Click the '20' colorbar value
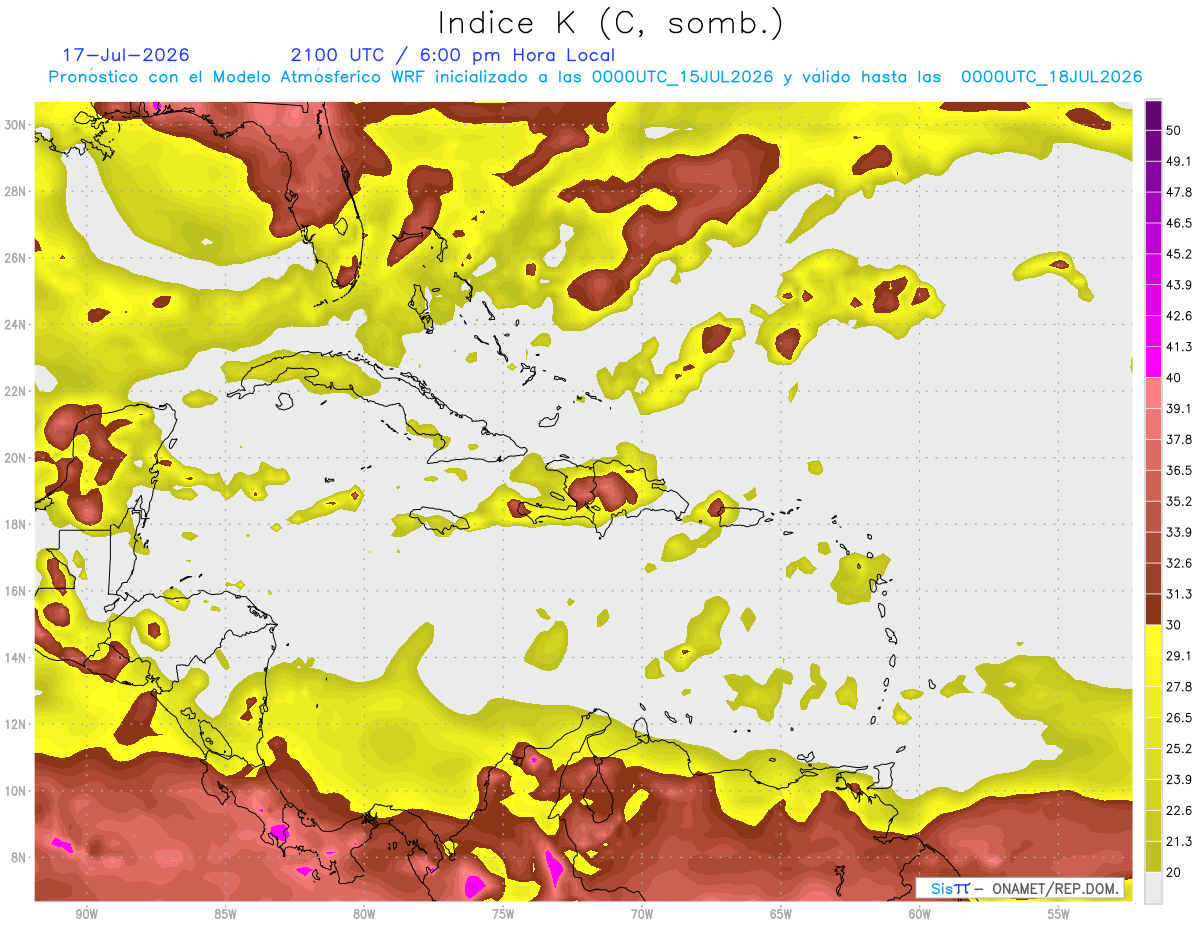This screenshot has width=1200, height=927. [x=1174, y=872]
